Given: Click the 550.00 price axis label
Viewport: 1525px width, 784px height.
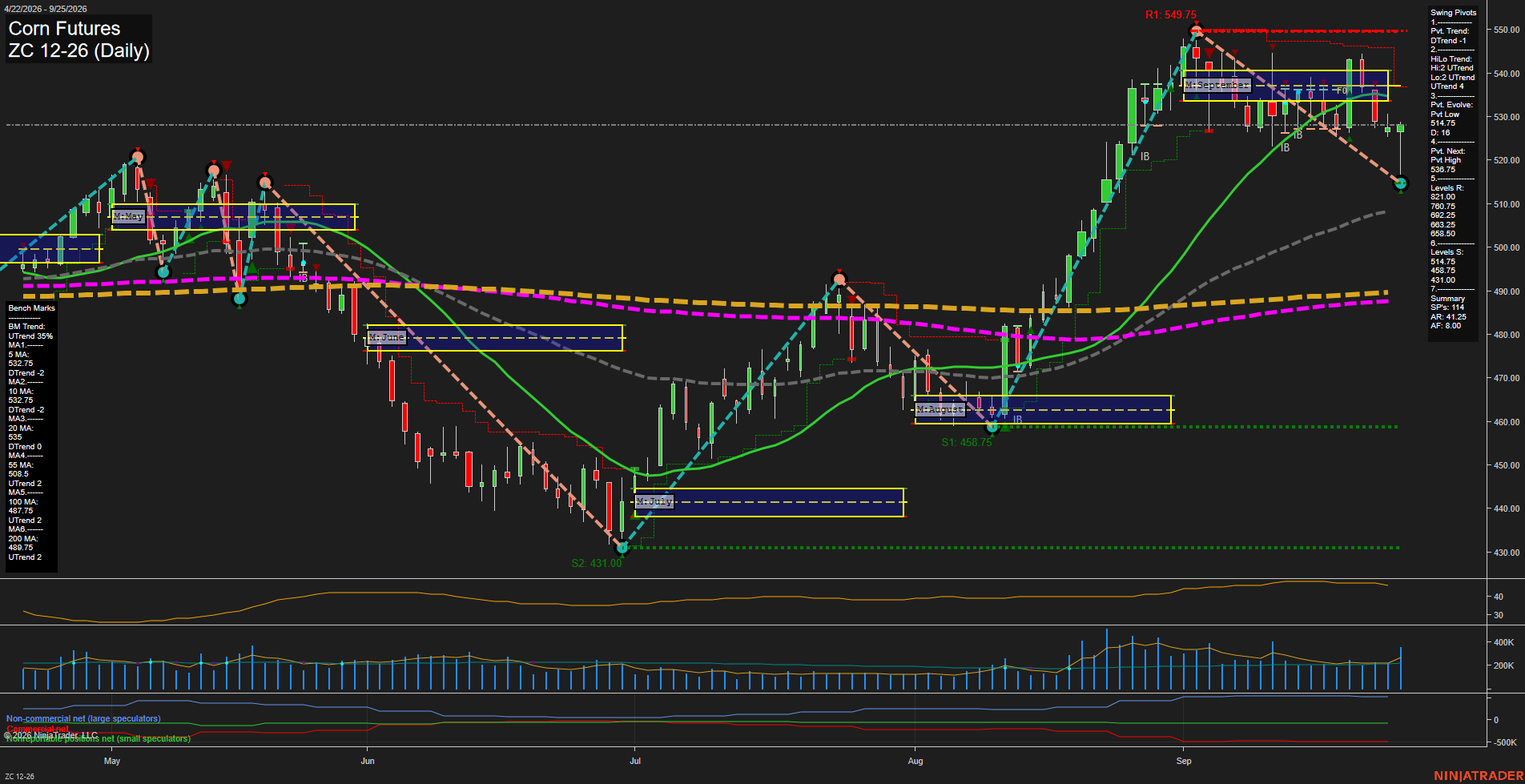Looking at the screenshot, I should [1507, 30].
